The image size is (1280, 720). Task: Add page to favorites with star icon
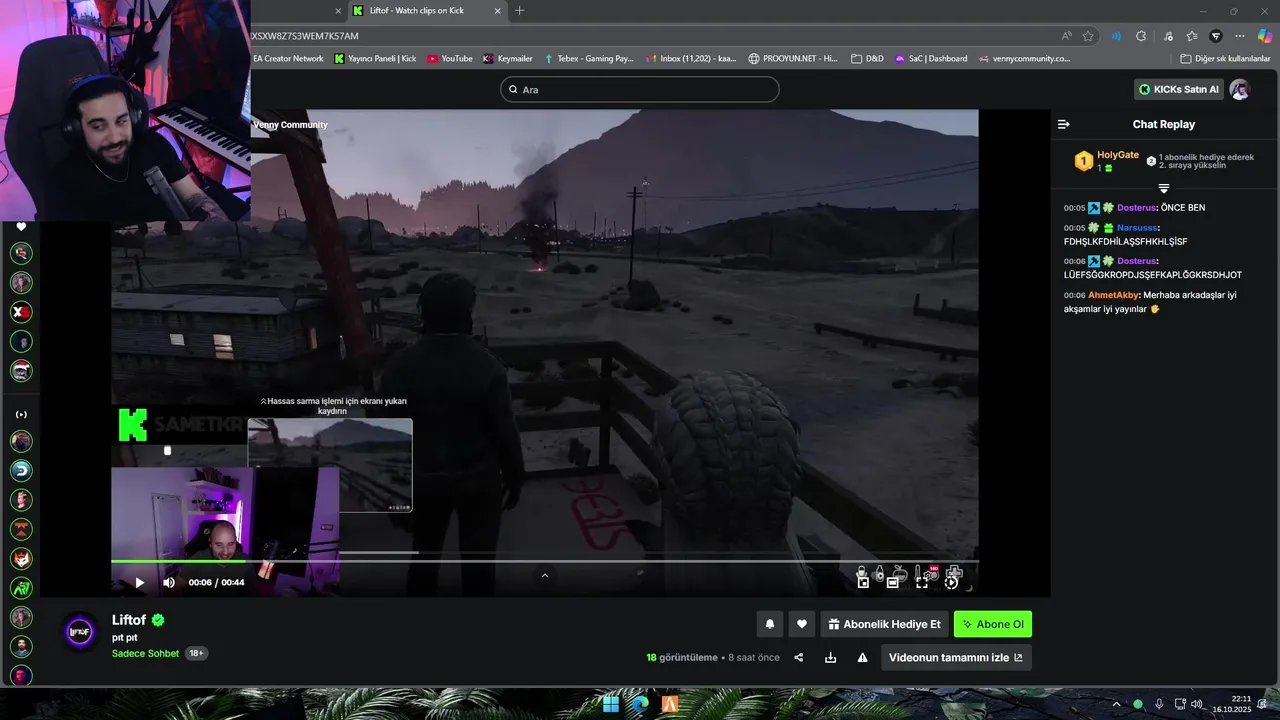(1088, 36)
